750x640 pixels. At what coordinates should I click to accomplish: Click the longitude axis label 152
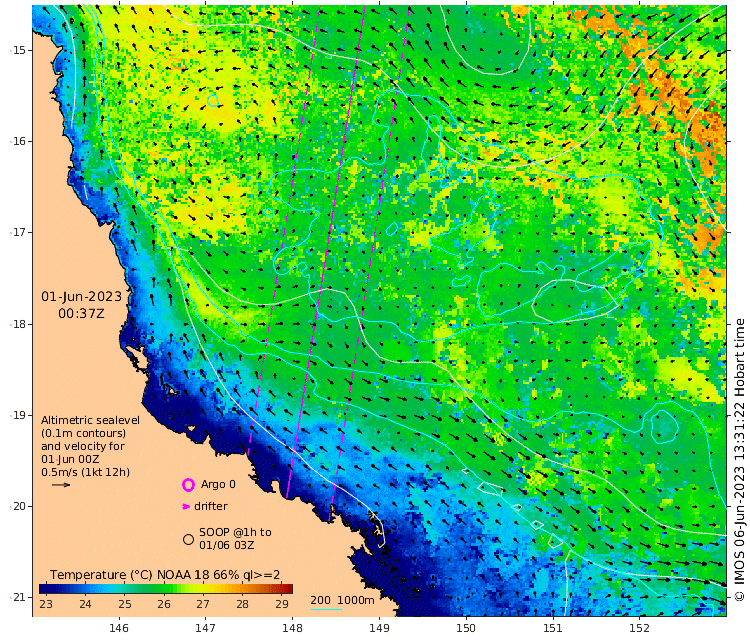click(640, 628)
